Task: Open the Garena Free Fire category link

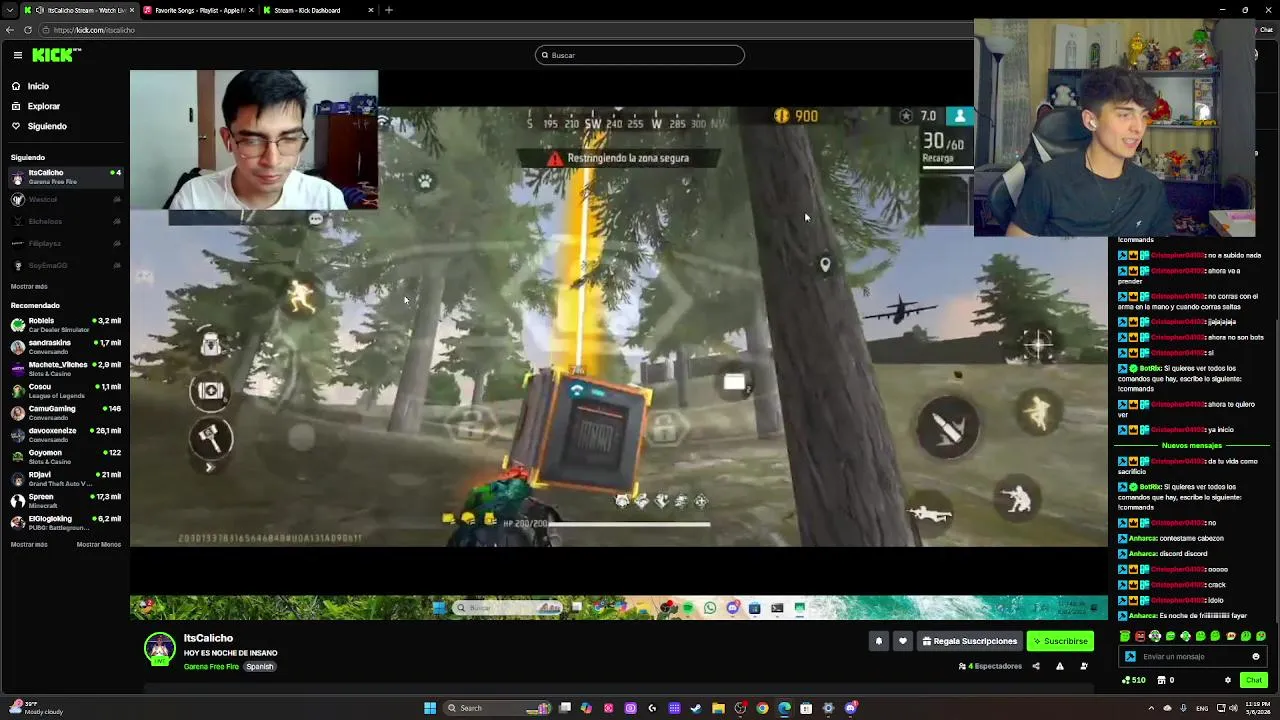Action: 211,667
